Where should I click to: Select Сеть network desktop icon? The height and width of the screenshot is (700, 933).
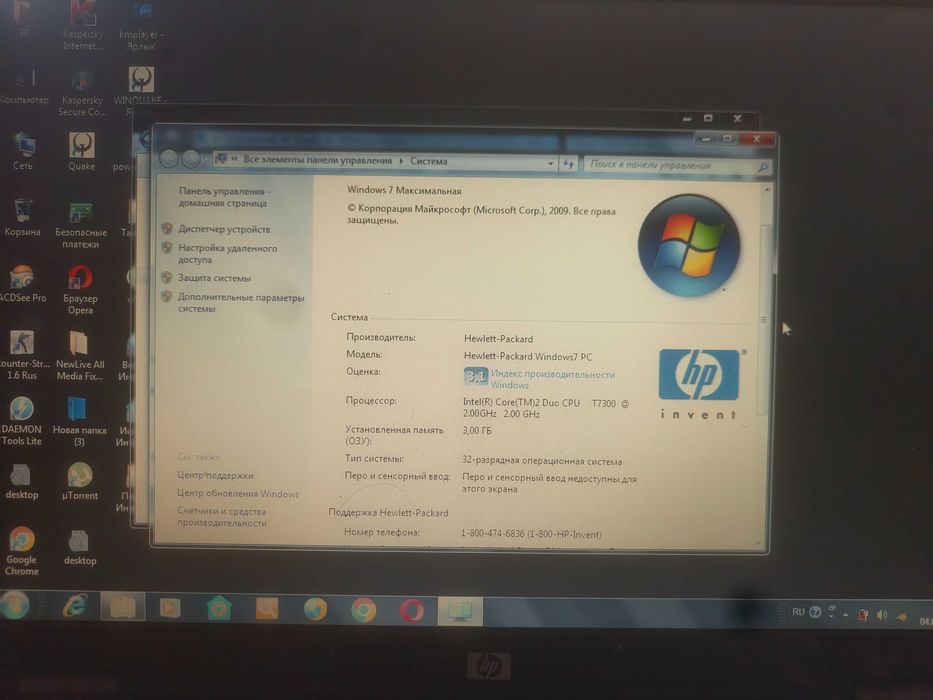[x=23, y=152]
